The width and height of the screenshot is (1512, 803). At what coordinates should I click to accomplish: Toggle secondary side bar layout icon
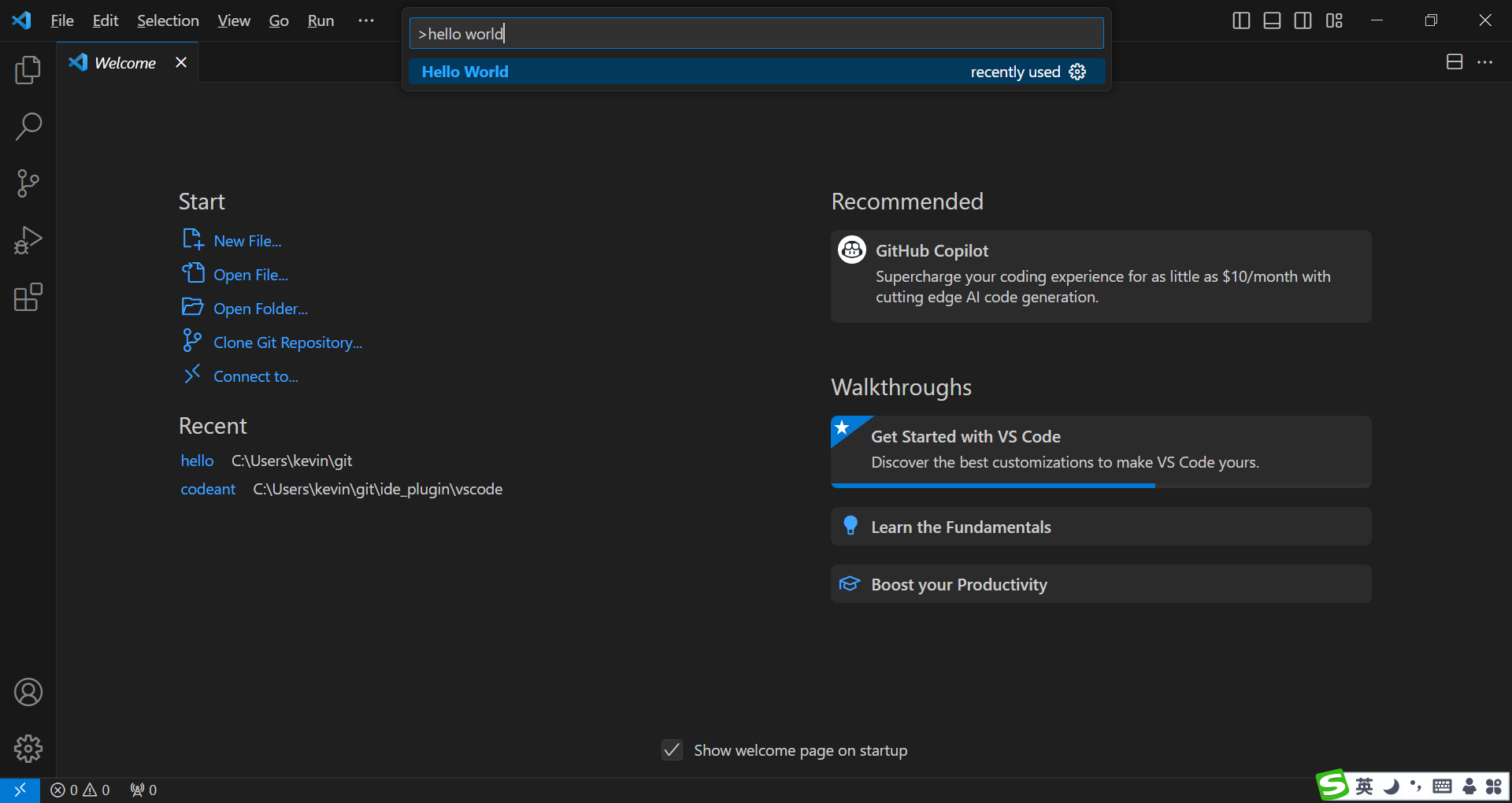[x=1303, y=20]
